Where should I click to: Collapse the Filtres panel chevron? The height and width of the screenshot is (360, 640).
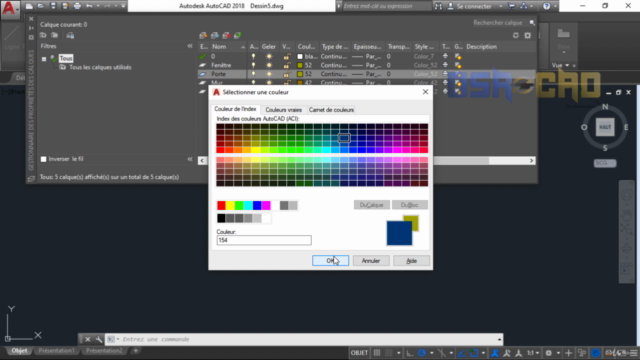pos(190,46)
